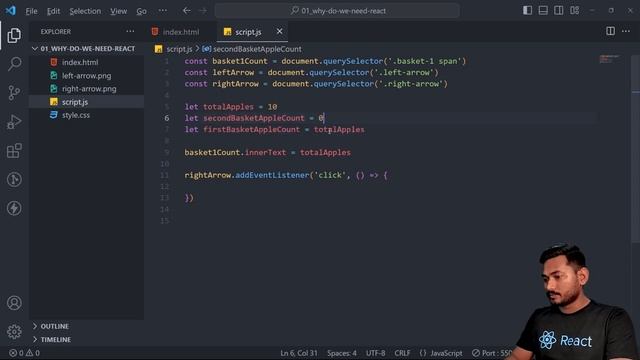Open the Extensions view

pyautogui.click(x=14, y=151)
